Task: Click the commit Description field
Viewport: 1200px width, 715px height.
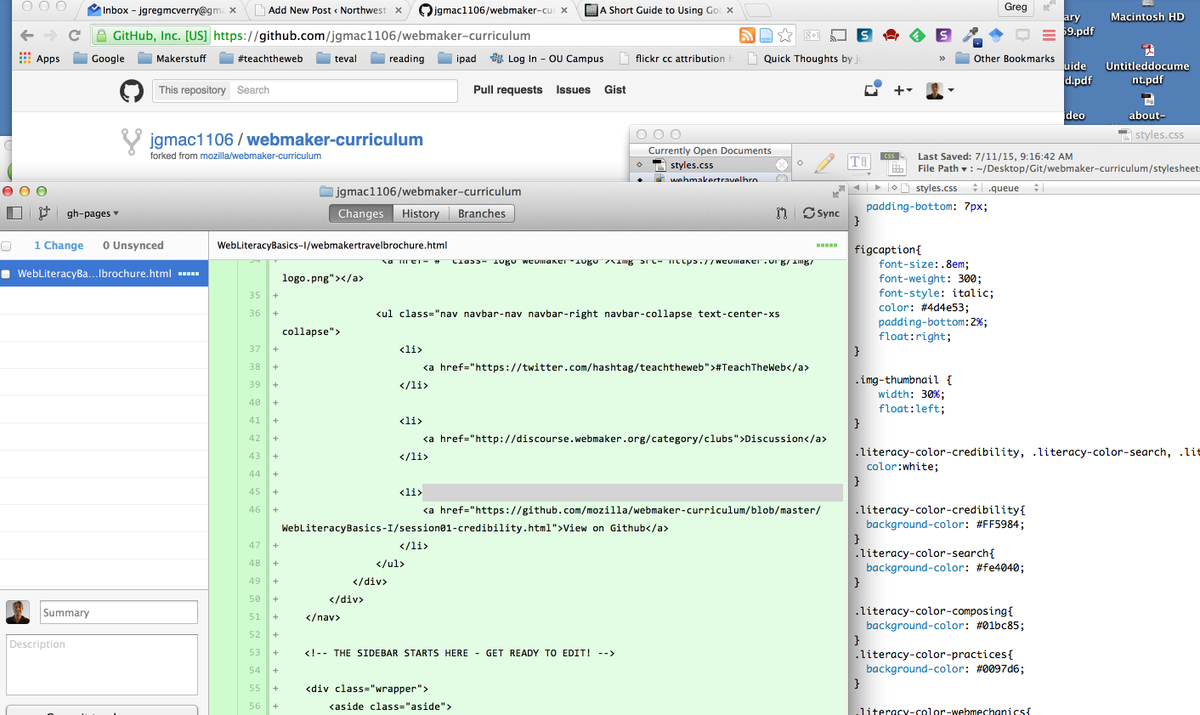Action: (x=102, y=664)
